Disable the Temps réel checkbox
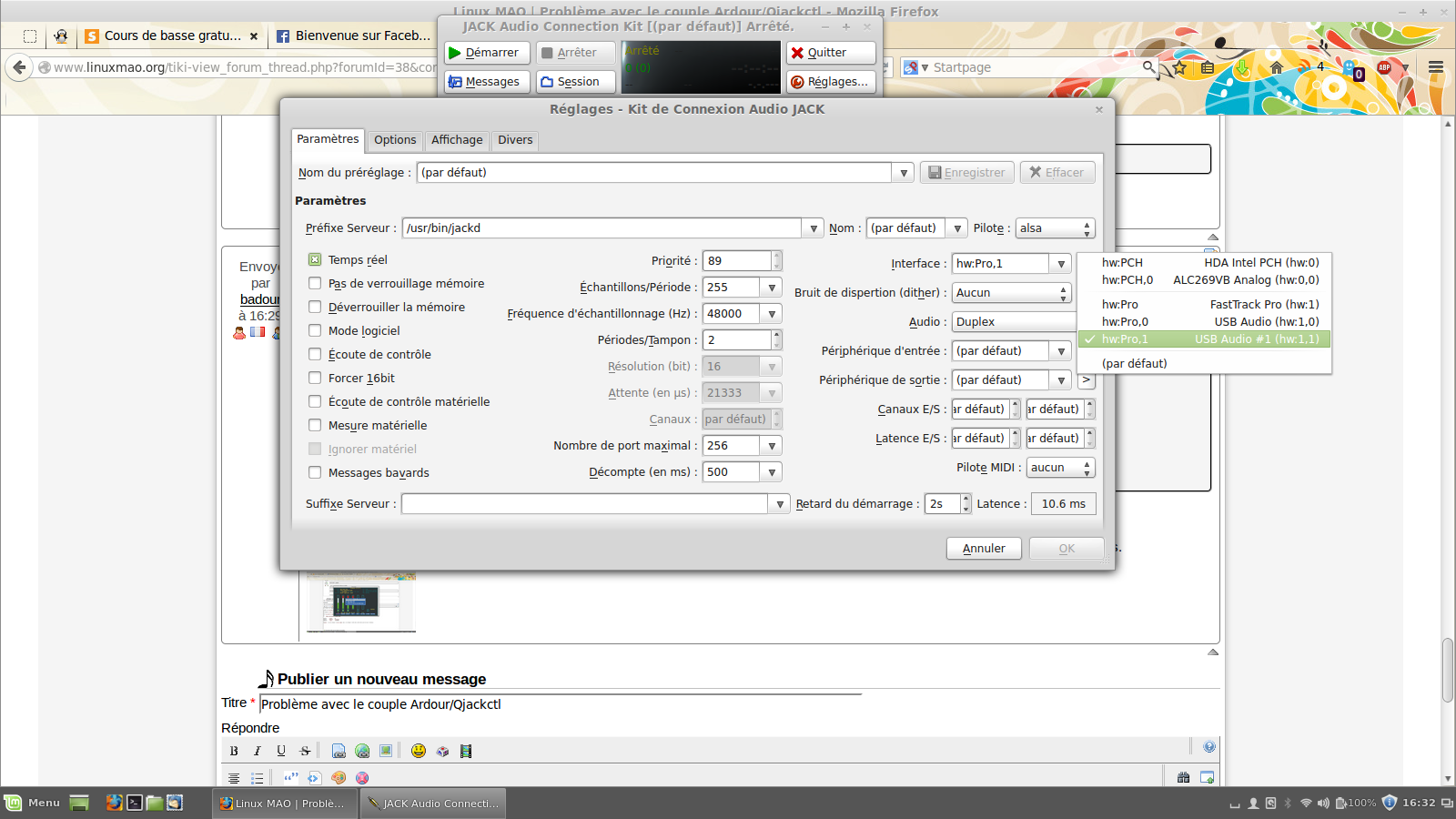Screen dimensions: 1456x819 (315, 260)
